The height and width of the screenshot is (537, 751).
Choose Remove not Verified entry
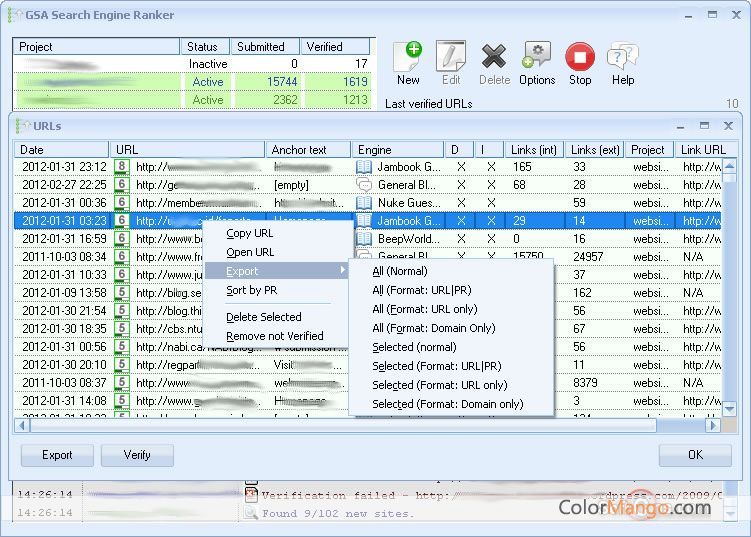(274, 336)
